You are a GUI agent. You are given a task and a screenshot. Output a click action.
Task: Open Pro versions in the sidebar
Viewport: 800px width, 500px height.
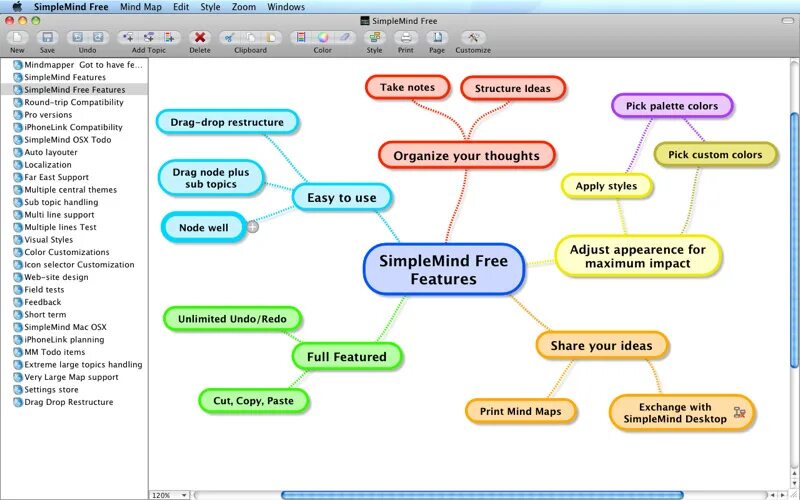(x=74, y=115)
